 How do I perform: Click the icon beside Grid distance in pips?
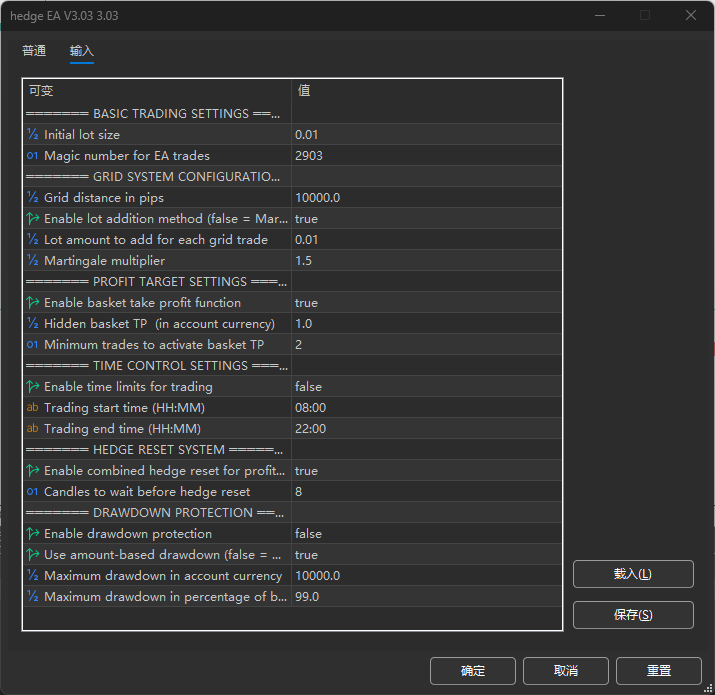point(33,198)
